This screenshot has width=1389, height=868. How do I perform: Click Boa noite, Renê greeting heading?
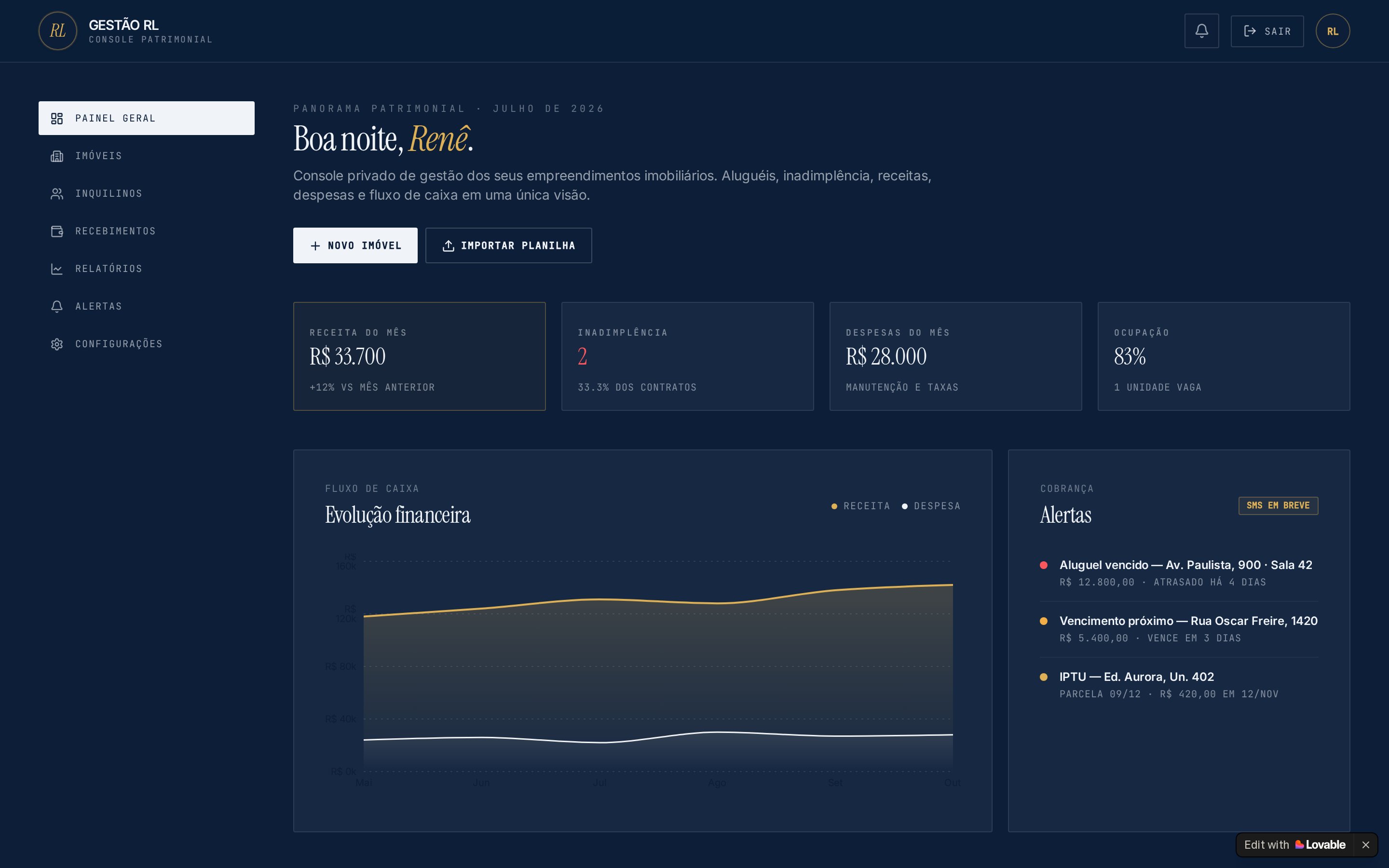coord(383,138)
